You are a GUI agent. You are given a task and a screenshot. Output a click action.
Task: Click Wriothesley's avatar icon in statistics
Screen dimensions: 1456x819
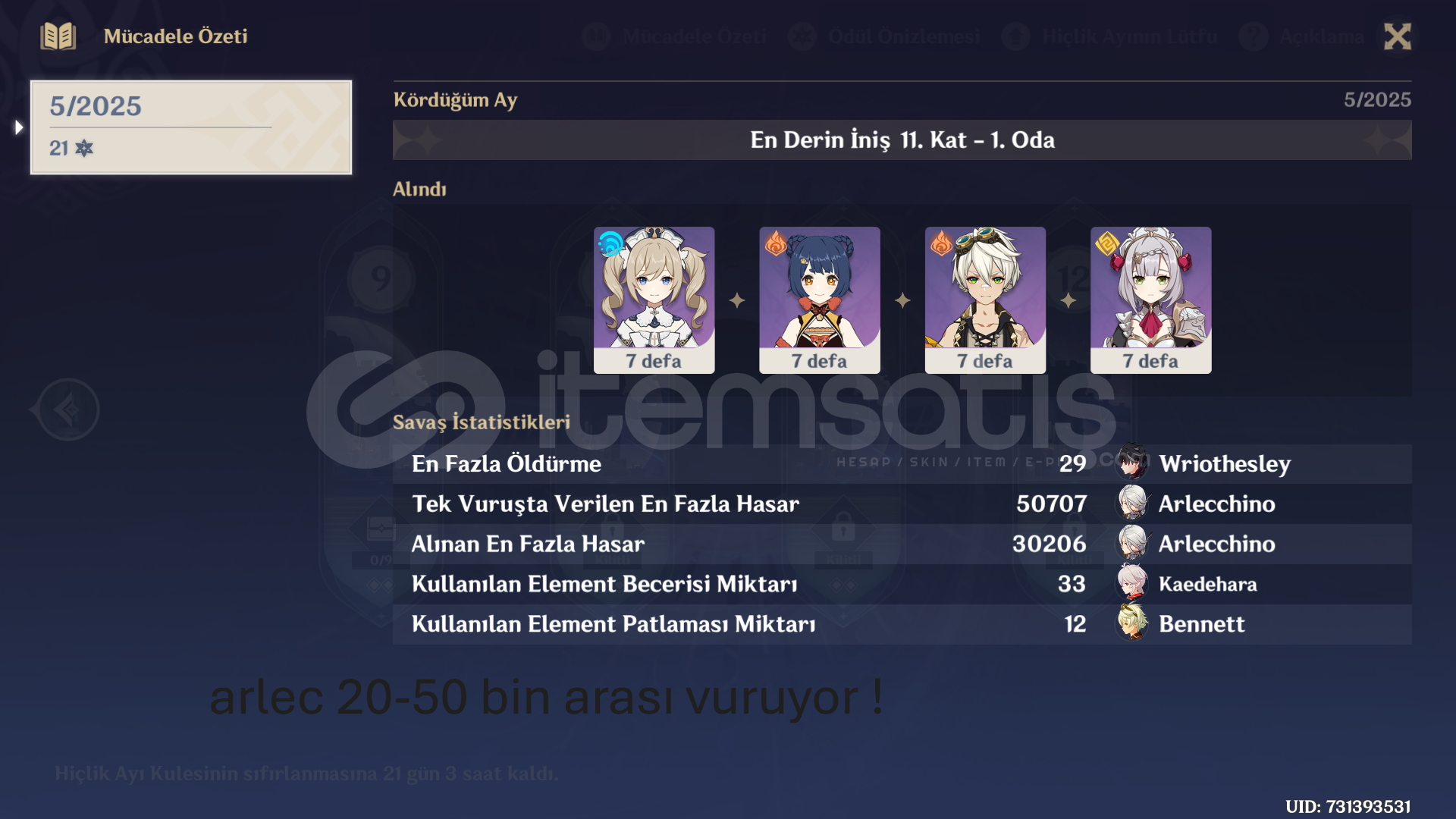click(x=1132, y=463)
